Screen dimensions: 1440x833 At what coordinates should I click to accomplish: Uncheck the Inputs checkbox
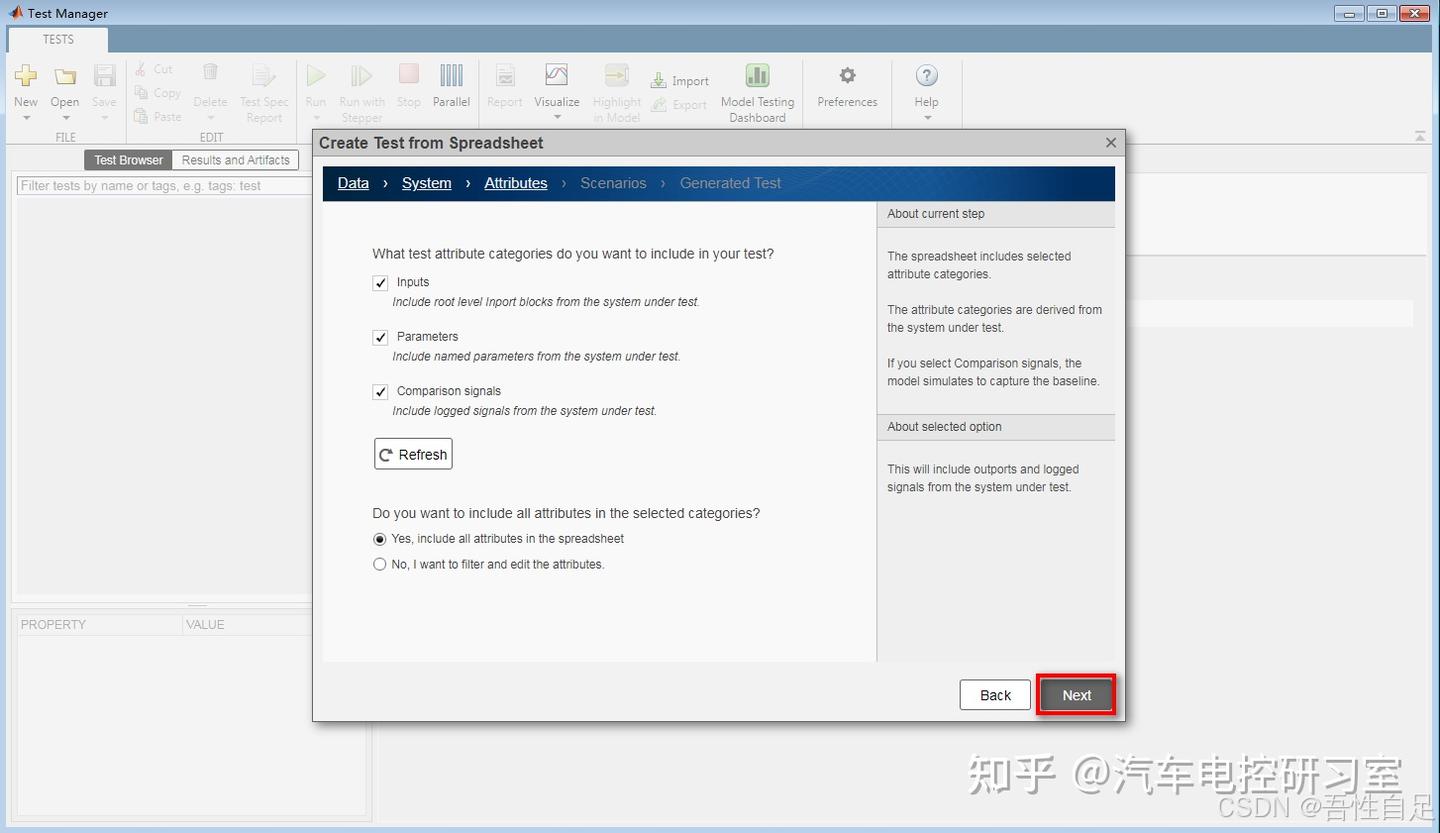pos(380,283)
